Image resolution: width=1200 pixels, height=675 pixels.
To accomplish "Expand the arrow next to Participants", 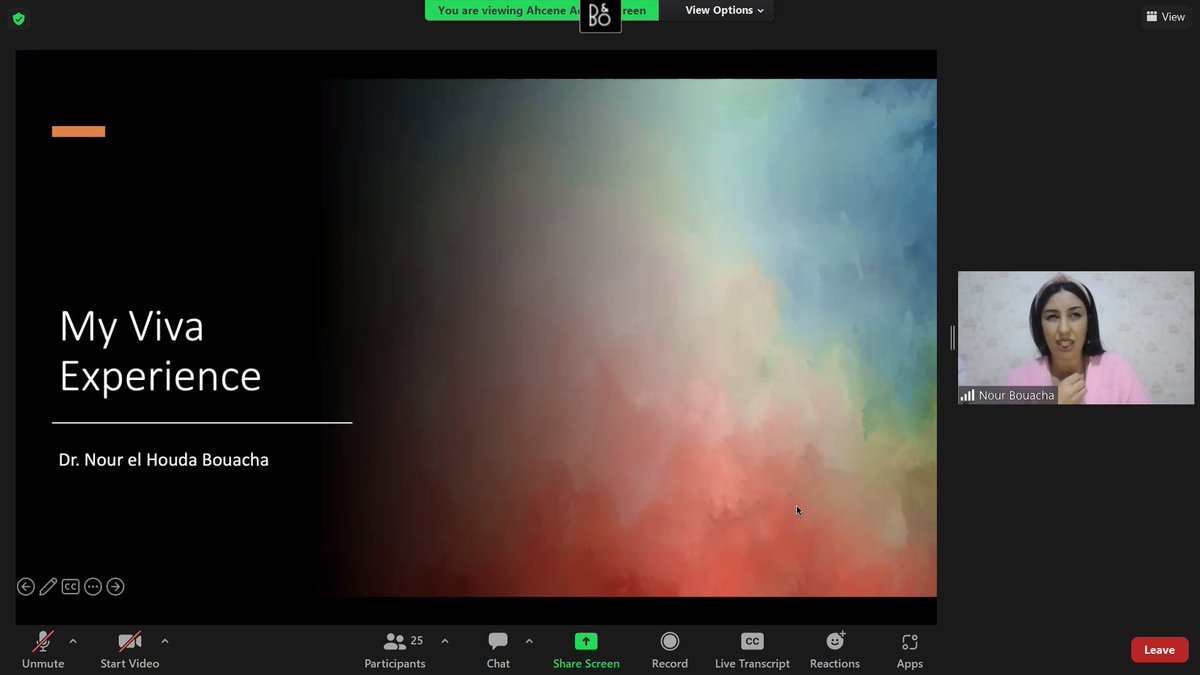I will pyautogui.click(x=445, y=641).
